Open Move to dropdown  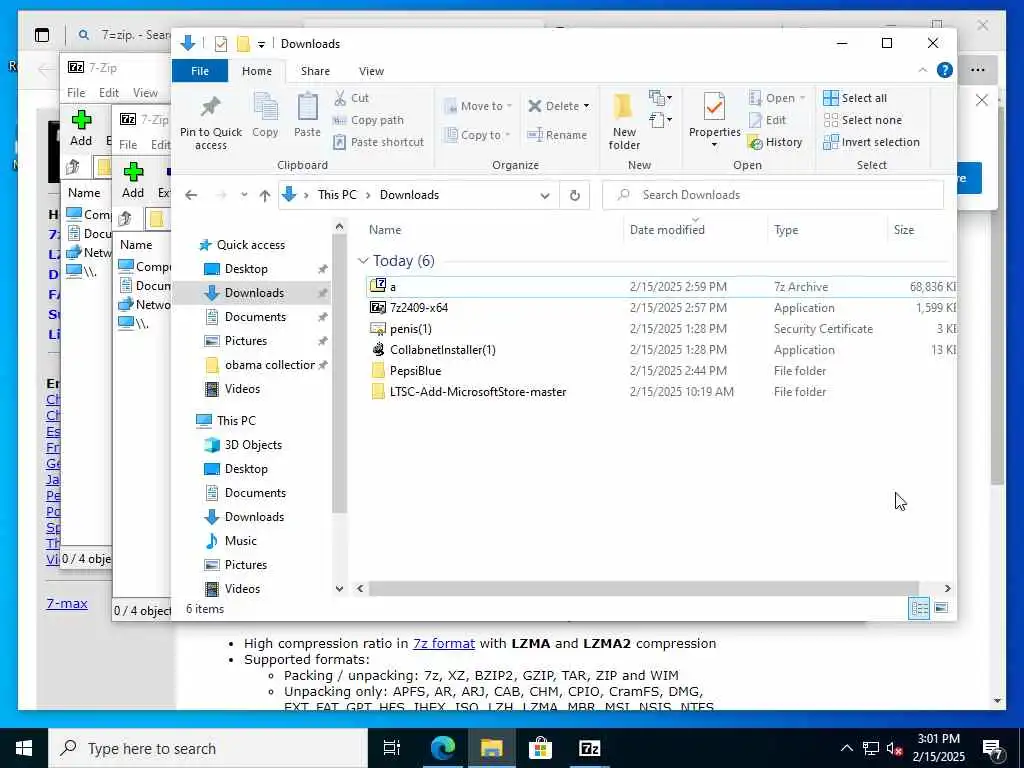point(477,106)
